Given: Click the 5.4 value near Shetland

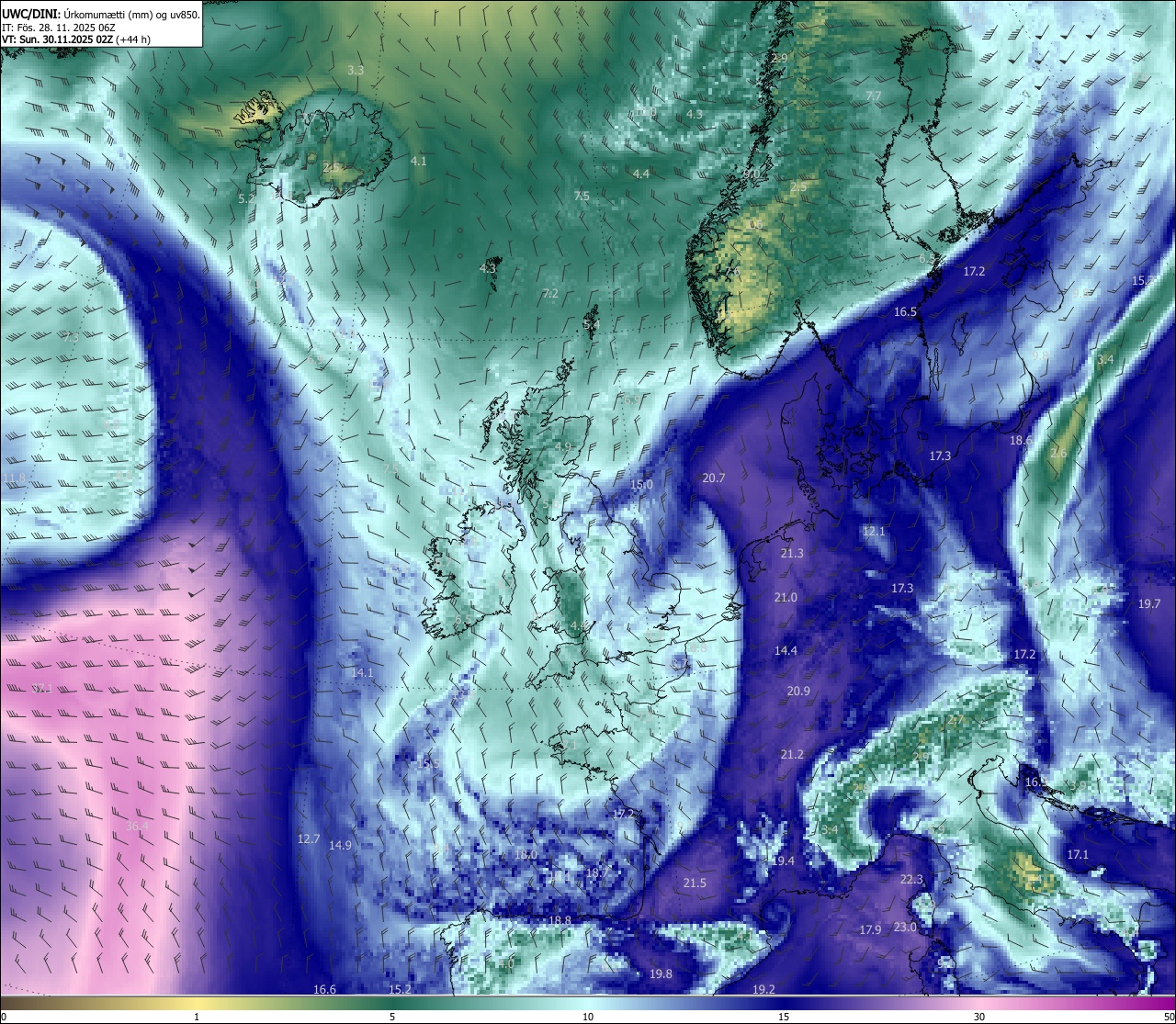Looking at the screenshot, I should point(592,324).
